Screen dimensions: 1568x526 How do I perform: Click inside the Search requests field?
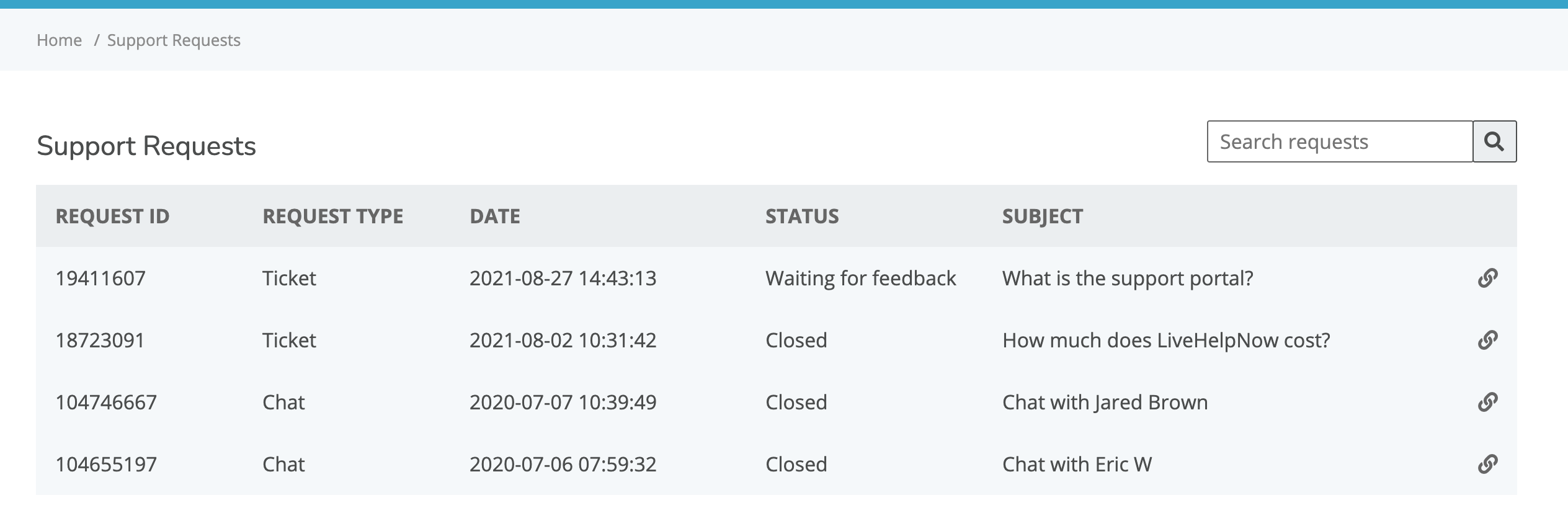click(1340, 141)
